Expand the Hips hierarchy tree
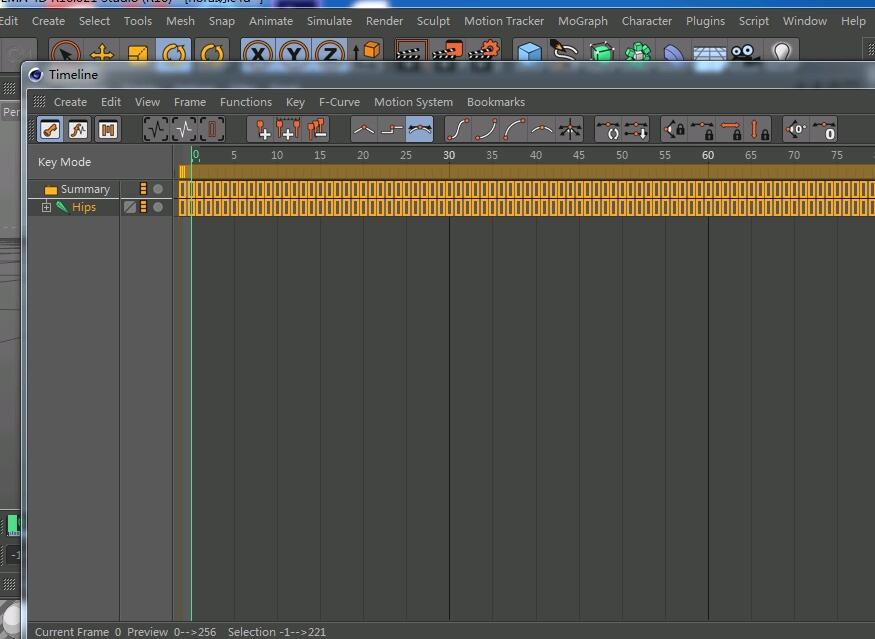The height and width of the screenshot is (639, 875). coord(46,207)
